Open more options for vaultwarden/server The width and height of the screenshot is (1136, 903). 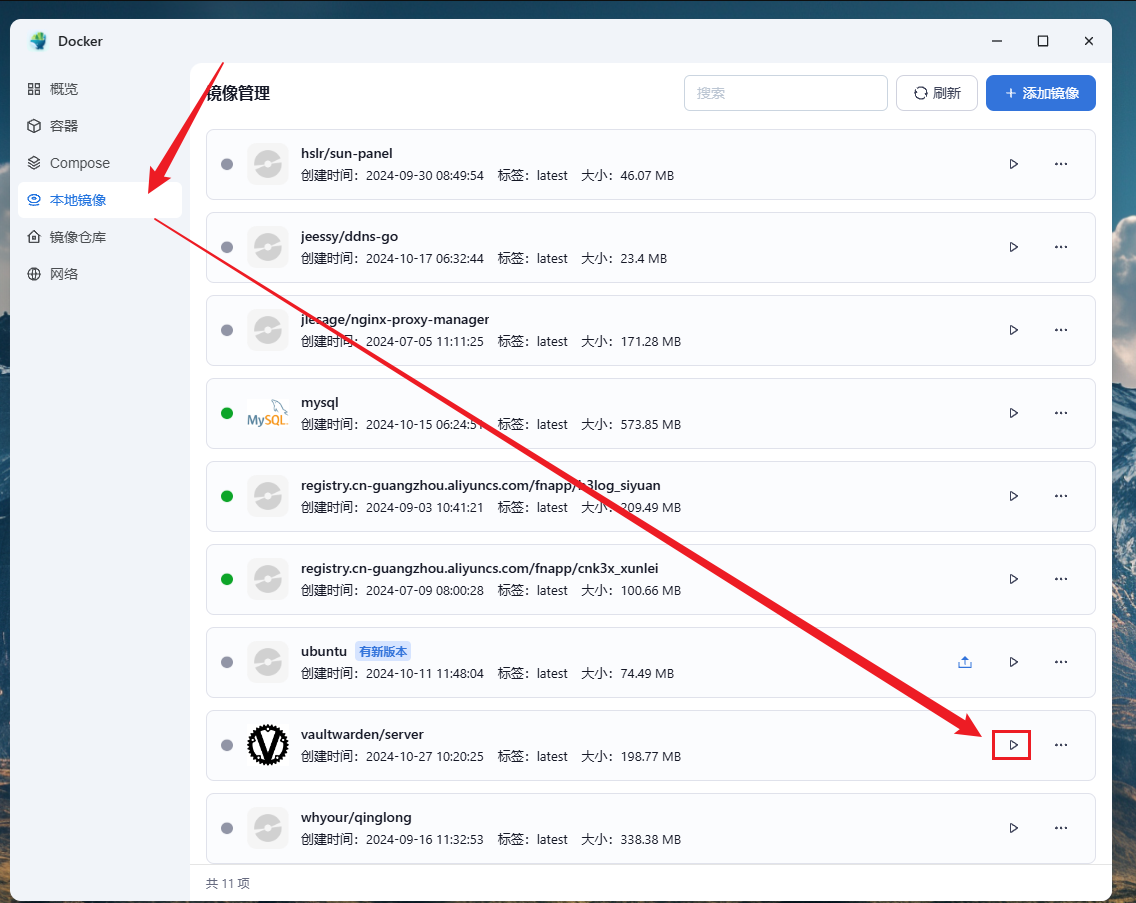(1061, 745)
